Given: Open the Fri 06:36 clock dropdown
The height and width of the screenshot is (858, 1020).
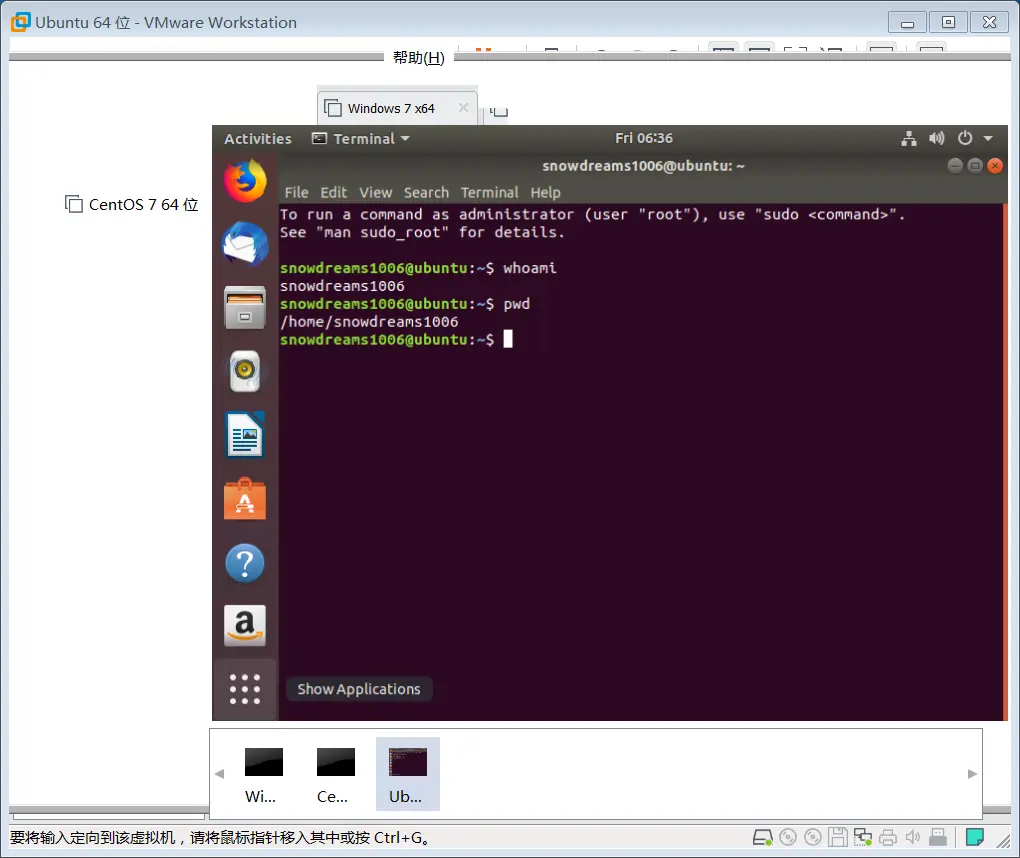Looking at the screenshot, I should (644, 138).
